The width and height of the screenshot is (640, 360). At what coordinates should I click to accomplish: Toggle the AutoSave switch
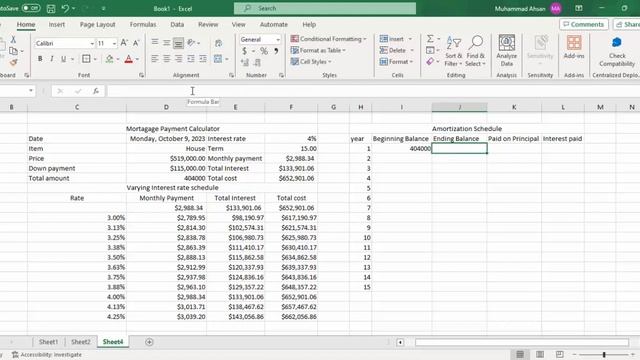(31, 8)
